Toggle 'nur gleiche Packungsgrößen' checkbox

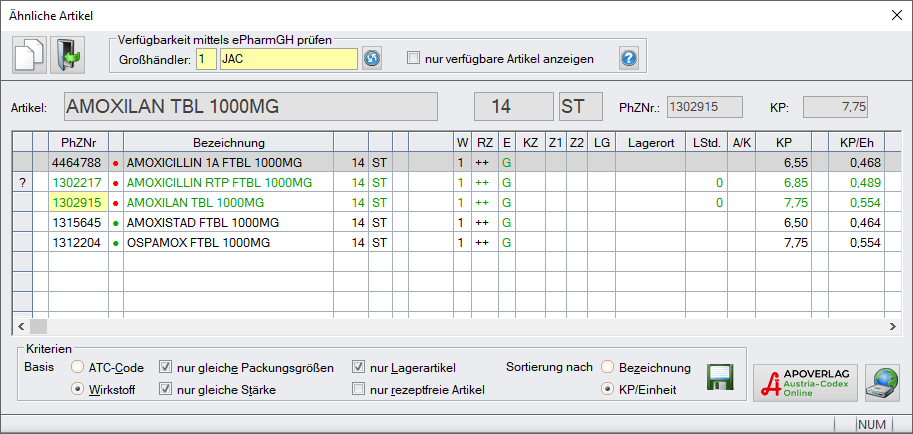166,367
